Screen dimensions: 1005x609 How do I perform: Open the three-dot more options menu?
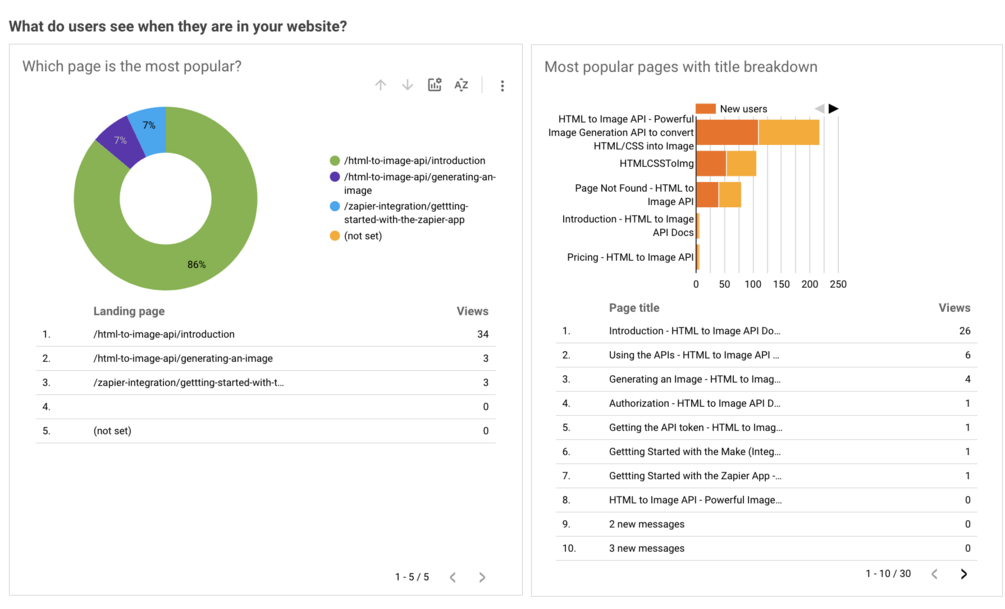(502, 86)
